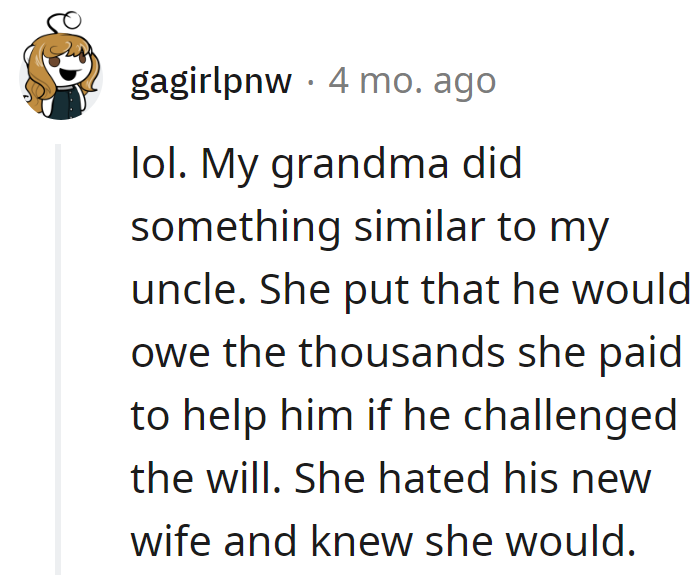
Task: Open the '4 mo. ago' timestamp permalink
Action: (x=412, y=81)
